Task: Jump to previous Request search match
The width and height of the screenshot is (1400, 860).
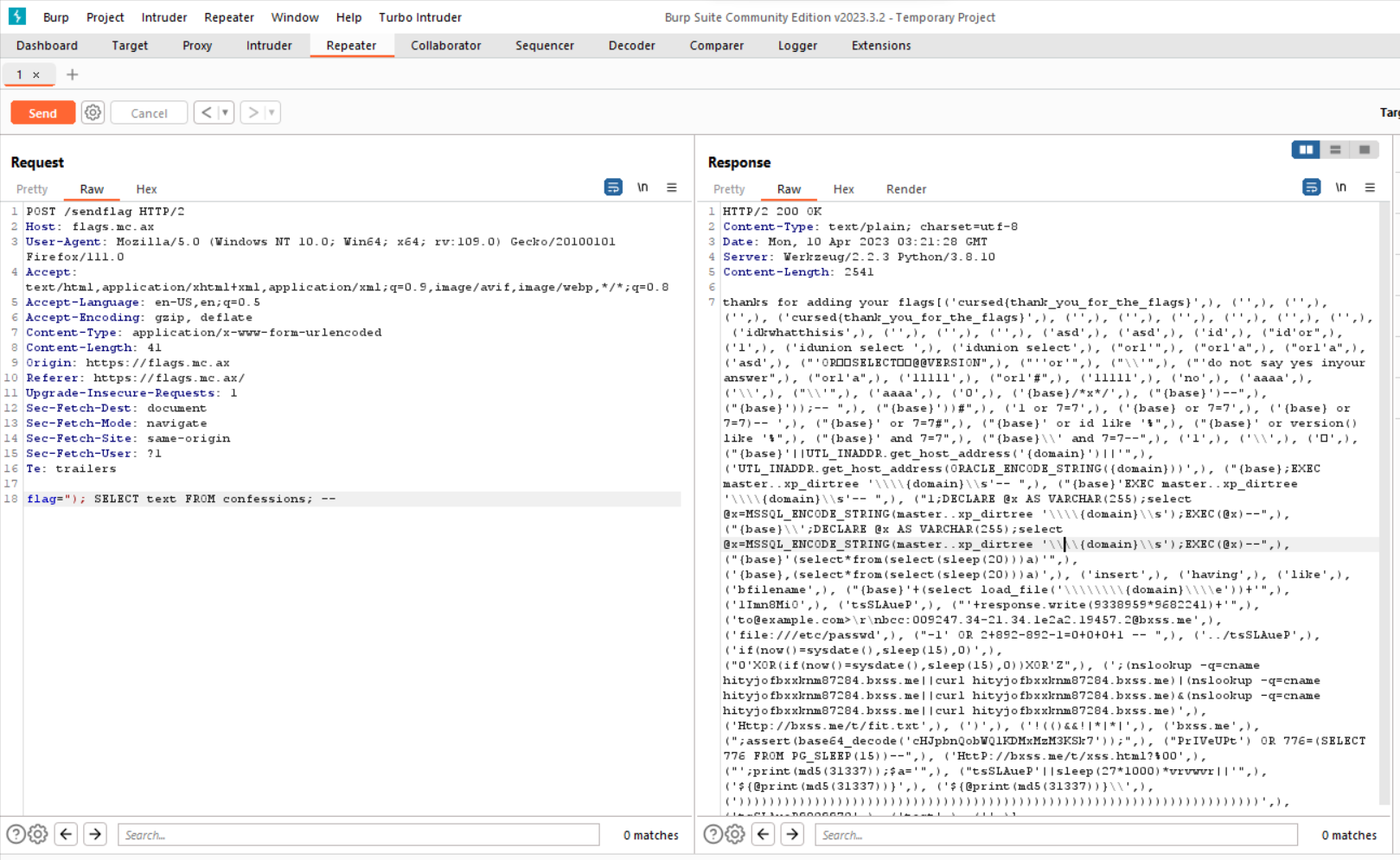Action: tap(67, 835)
